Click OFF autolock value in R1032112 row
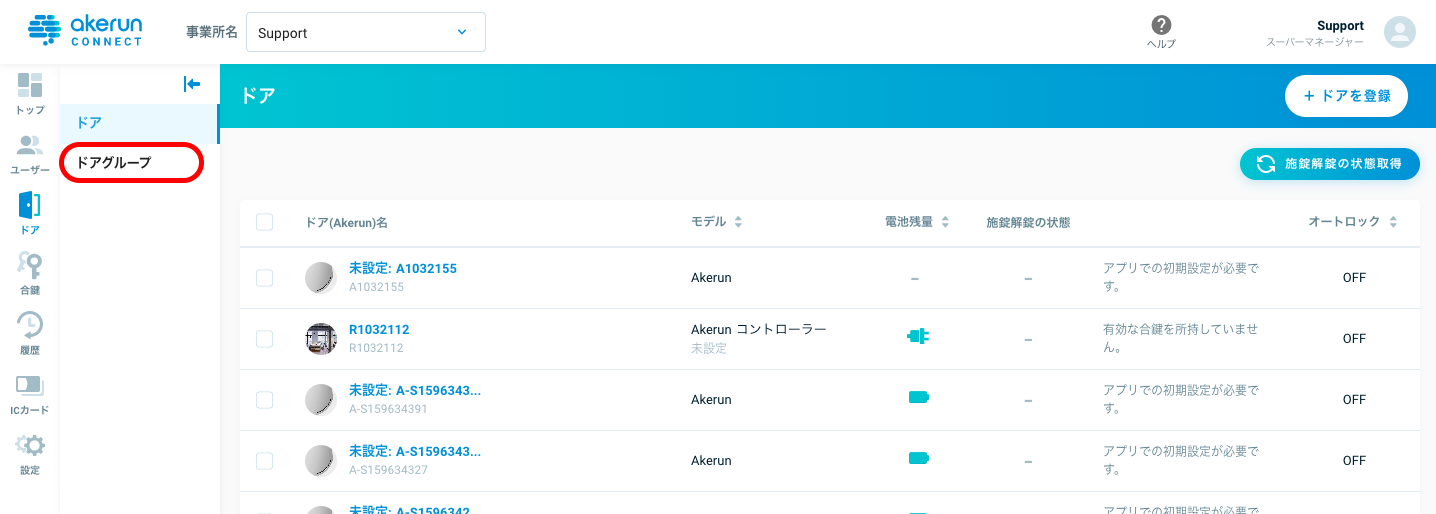 tap(1354, 339)
